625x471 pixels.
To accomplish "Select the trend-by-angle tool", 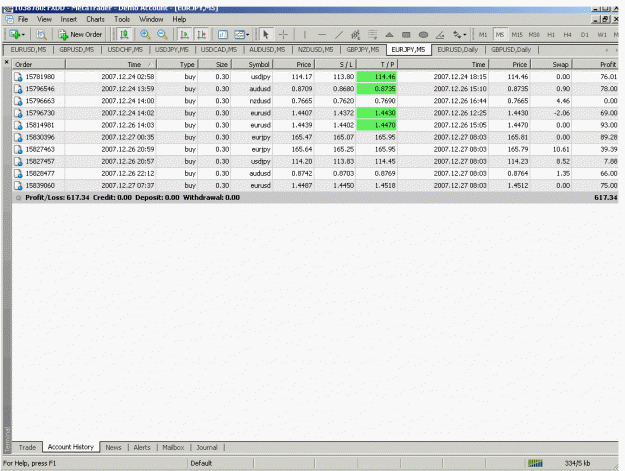I will 440,35.
